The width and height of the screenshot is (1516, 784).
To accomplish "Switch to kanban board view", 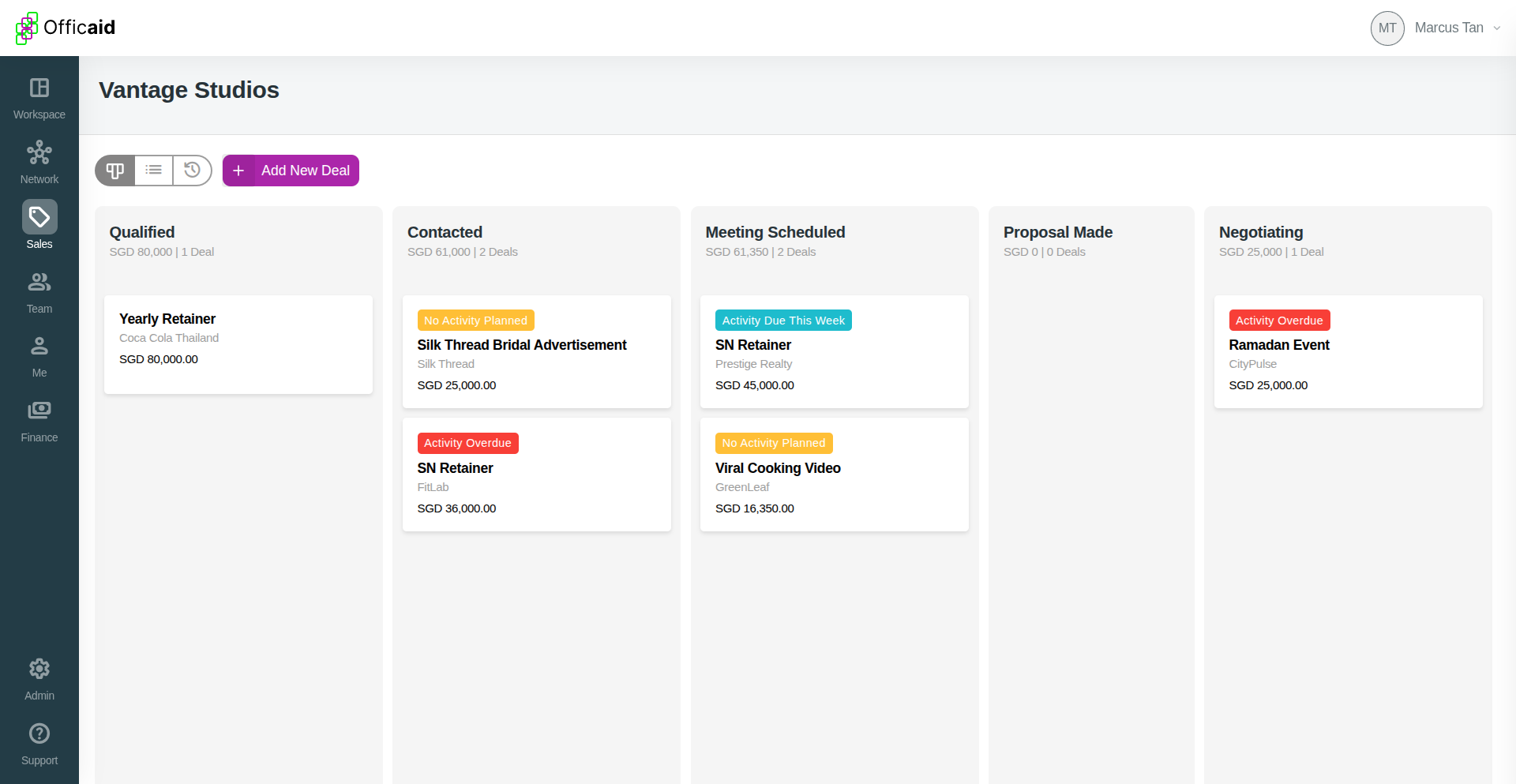I will click(115, 171).
